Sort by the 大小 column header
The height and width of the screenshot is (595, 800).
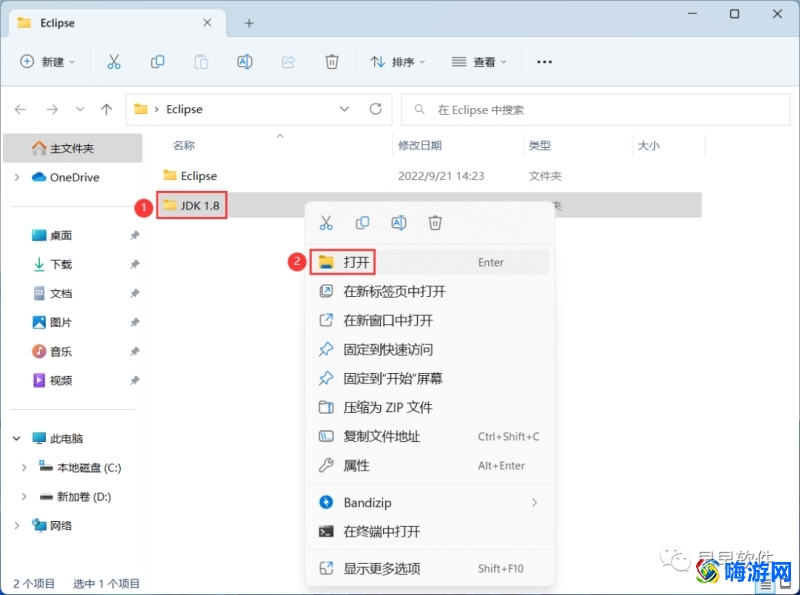pos(648,145)
